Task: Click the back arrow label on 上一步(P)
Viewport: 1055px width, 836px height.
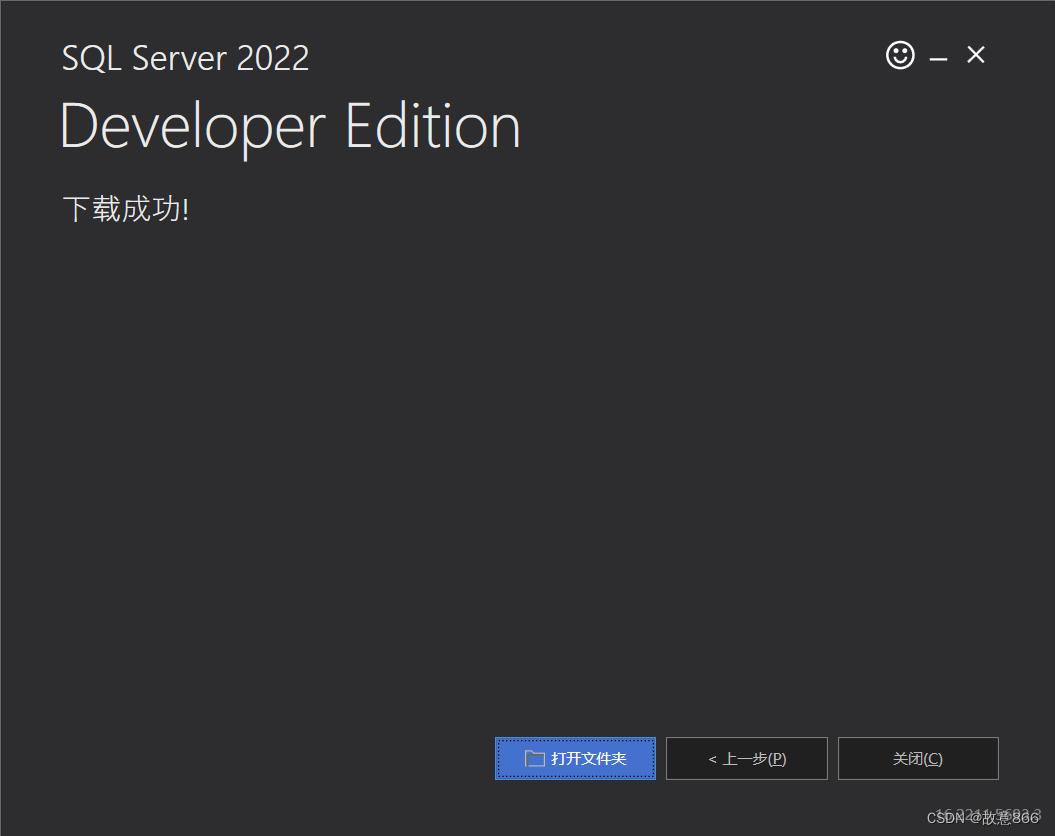Action: click(713, 758)
